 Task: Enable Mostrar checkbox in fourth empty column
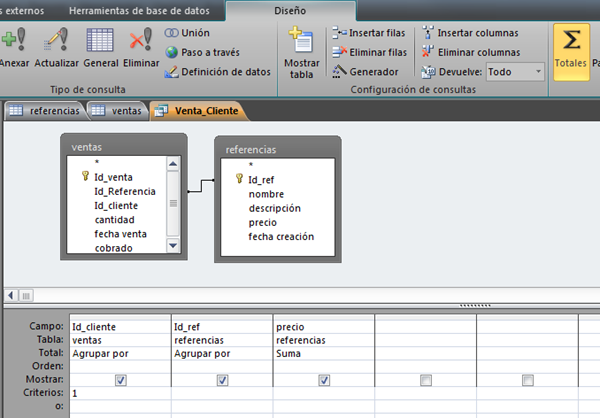(426, 381)
